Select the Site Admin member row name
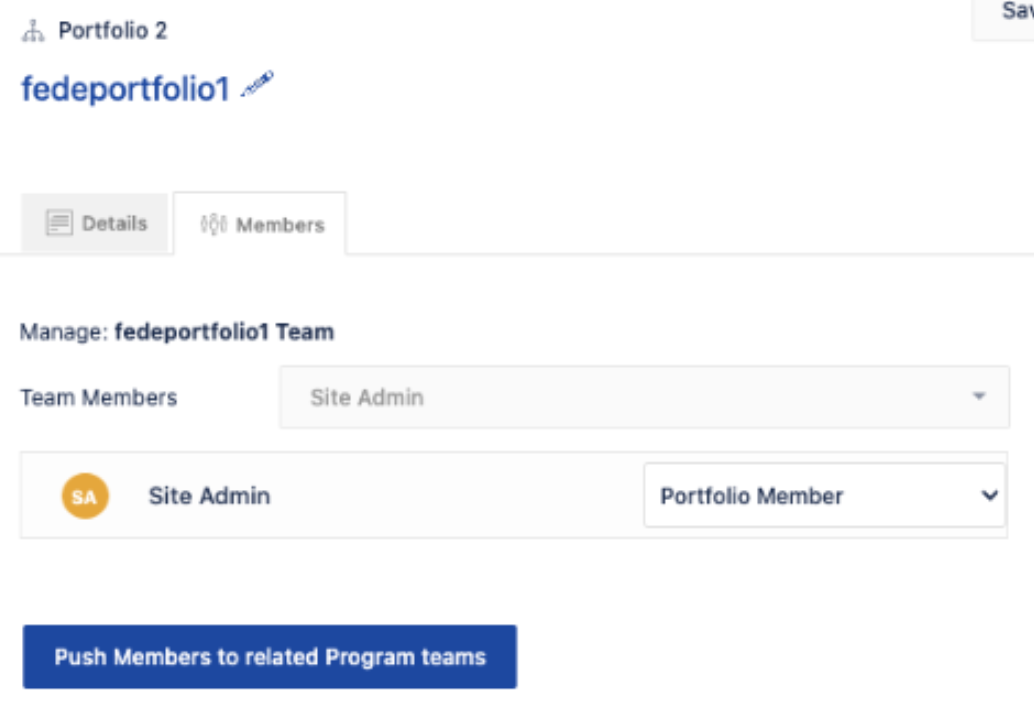This screenshot has width=1034, height=722. coord(209,495)
